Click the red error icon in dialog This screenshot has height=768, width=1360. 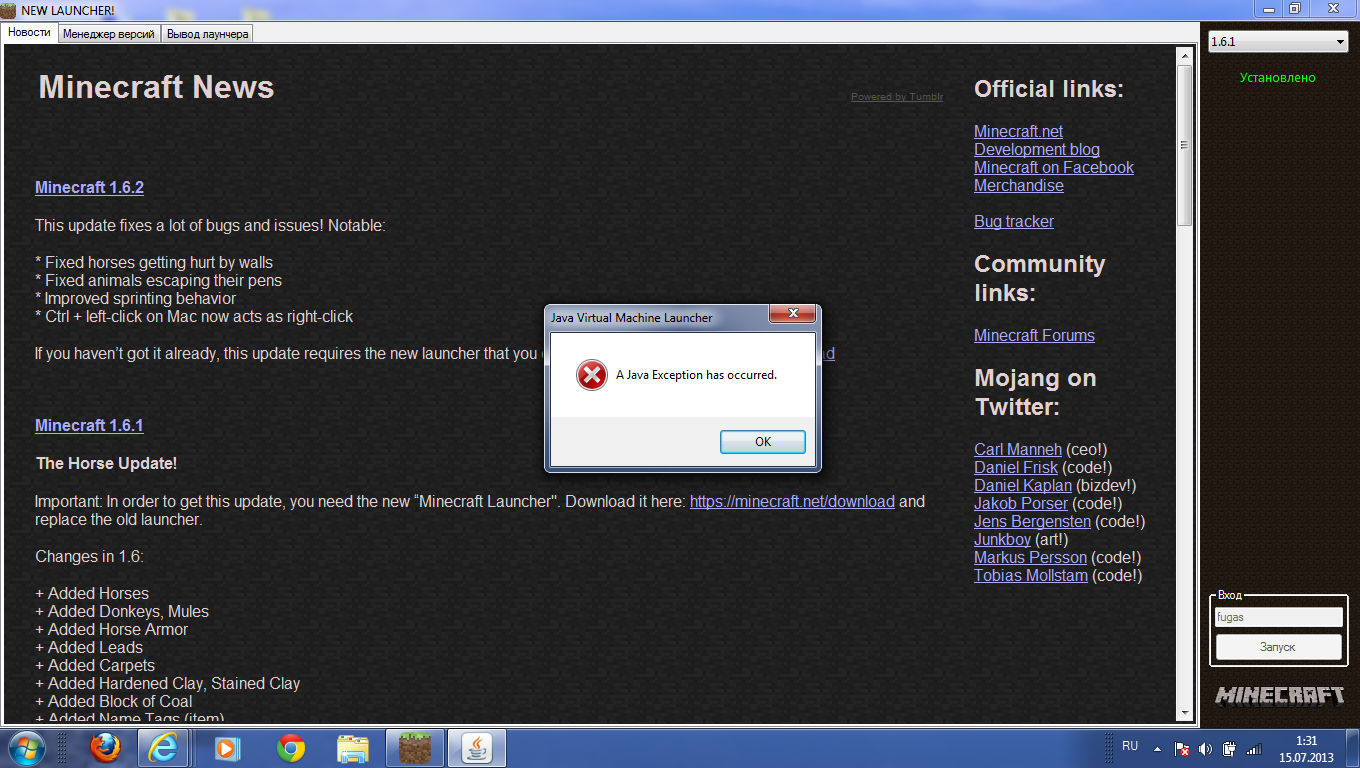tap(592, 375)
